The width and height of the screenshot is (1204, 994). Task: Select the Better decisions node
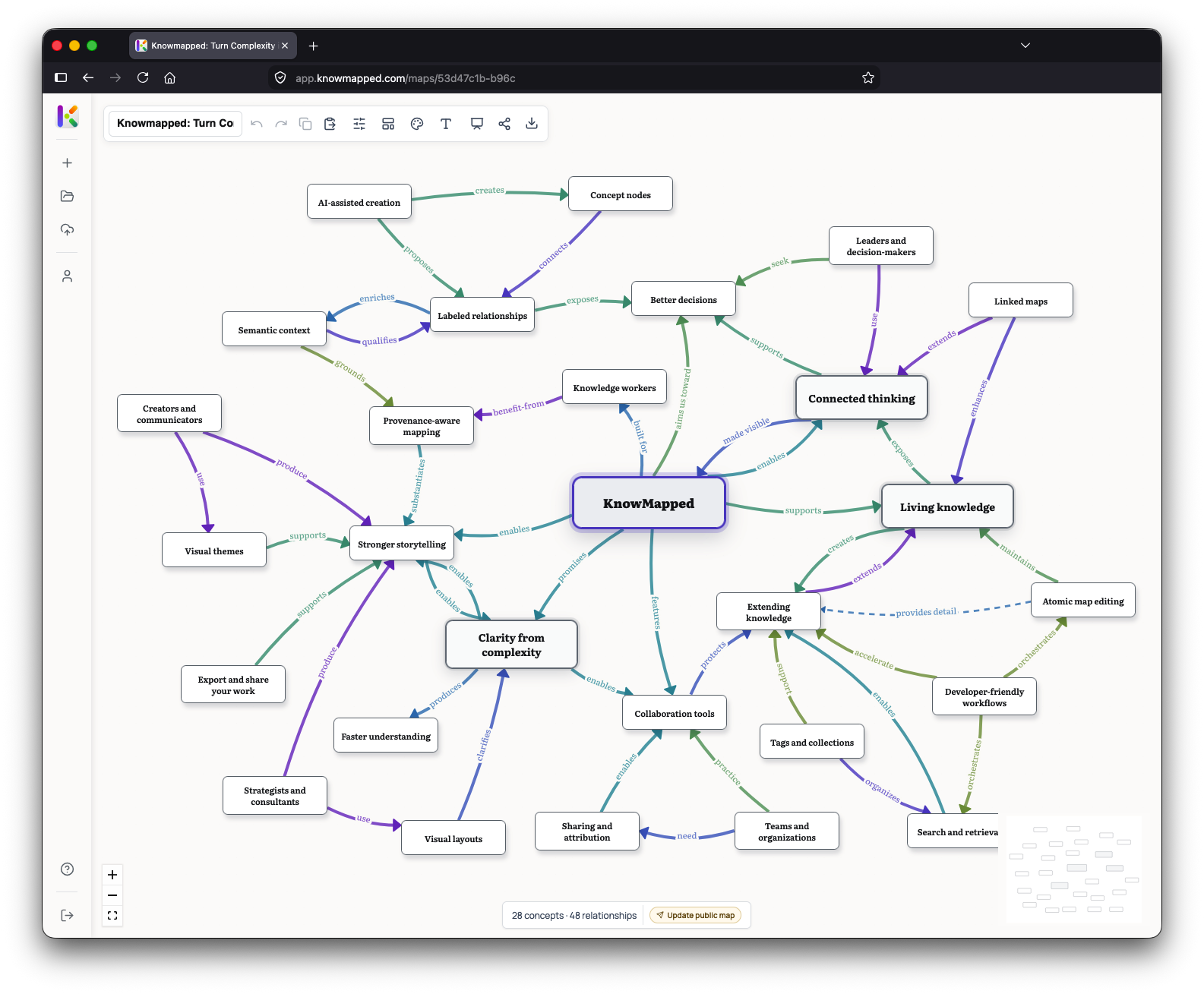pos(684,300)
